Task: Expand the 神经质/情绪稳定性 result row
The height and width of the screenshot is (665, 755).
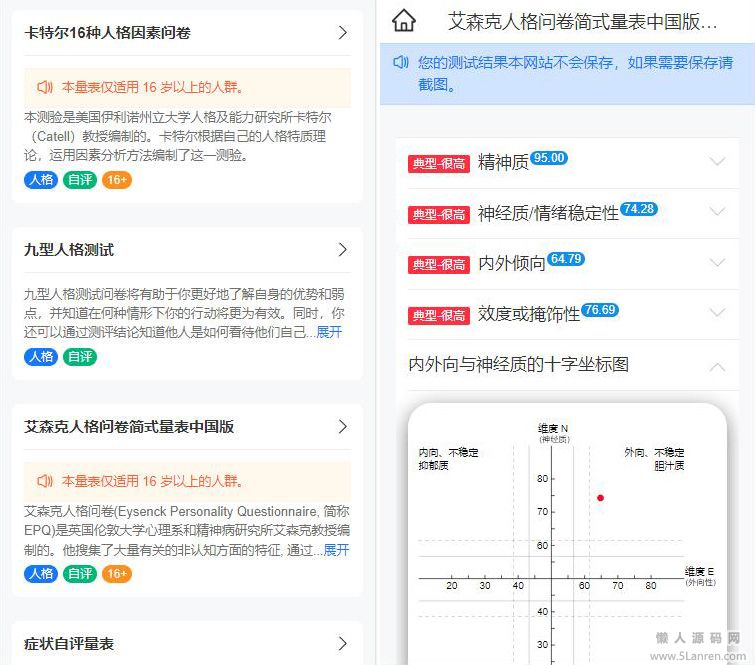Action: point(717,212)
